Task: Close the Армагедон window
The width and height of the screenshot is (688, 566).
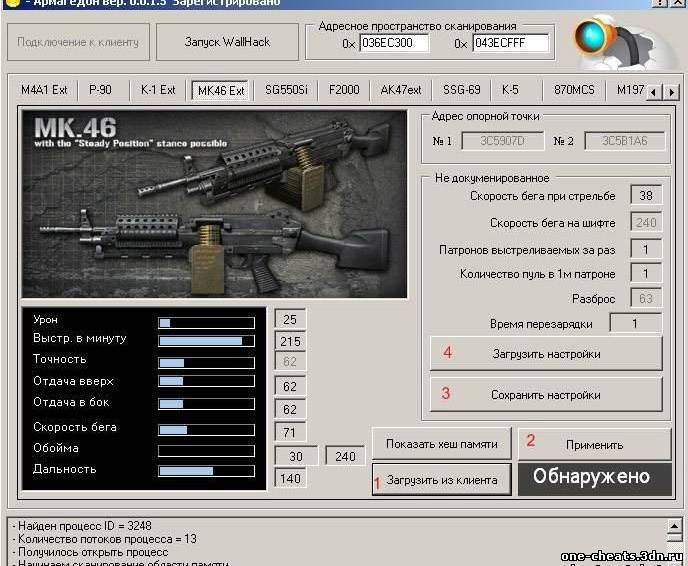Action: 678,3
